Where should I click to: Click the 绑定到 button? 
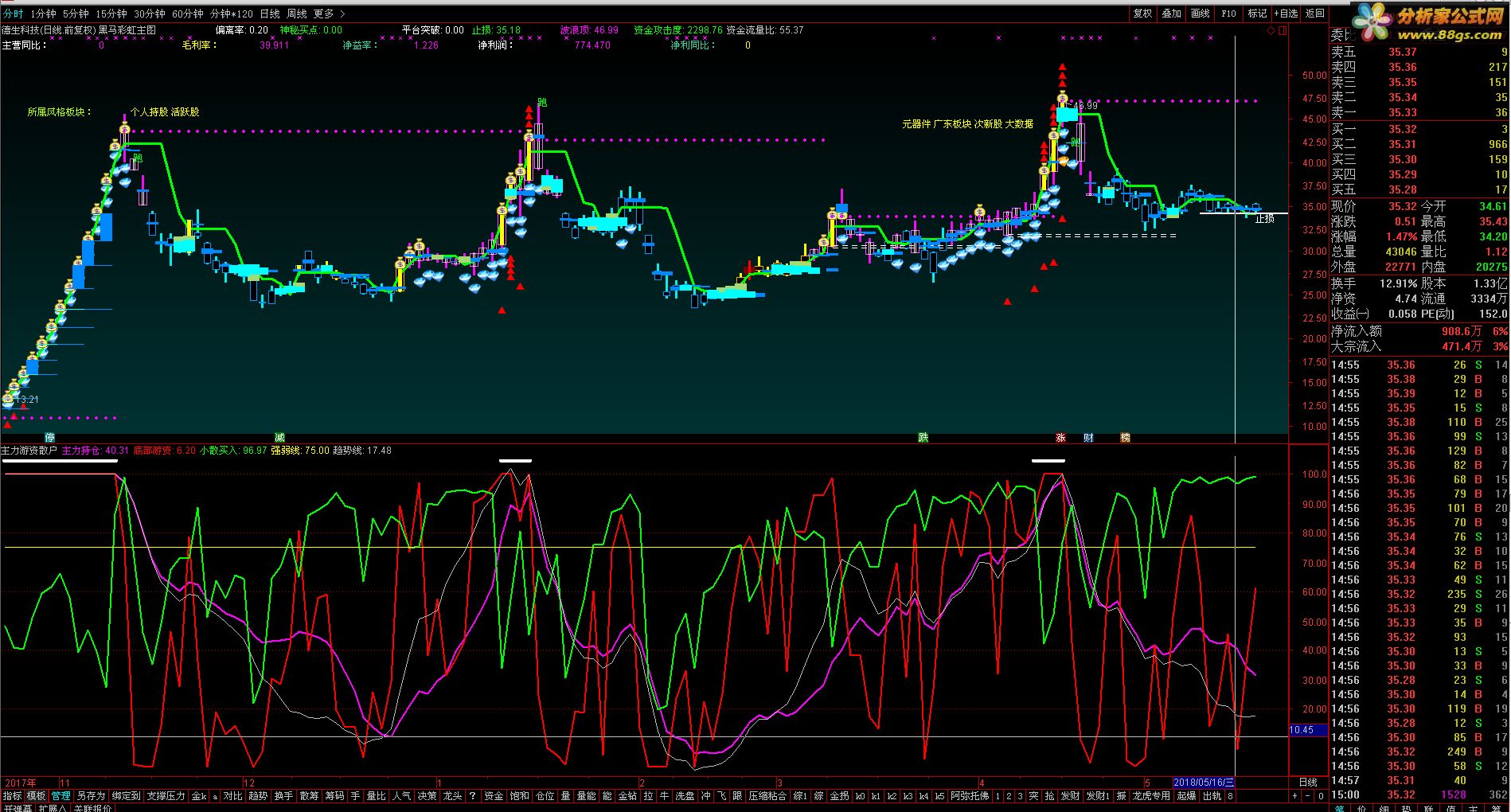click(126, 796)
